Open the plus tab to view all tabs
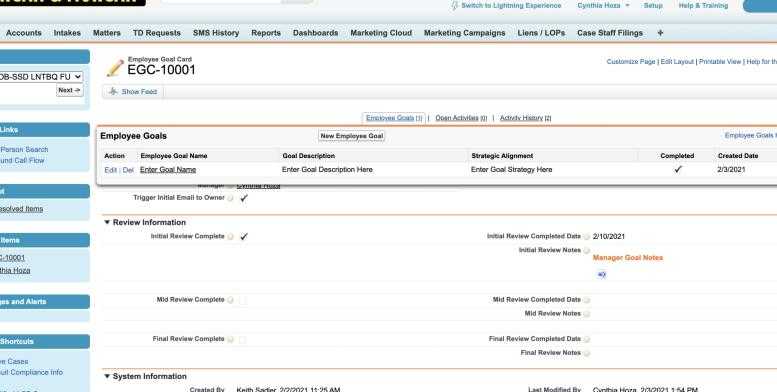The image size is (777, 392). click(660, 33)
